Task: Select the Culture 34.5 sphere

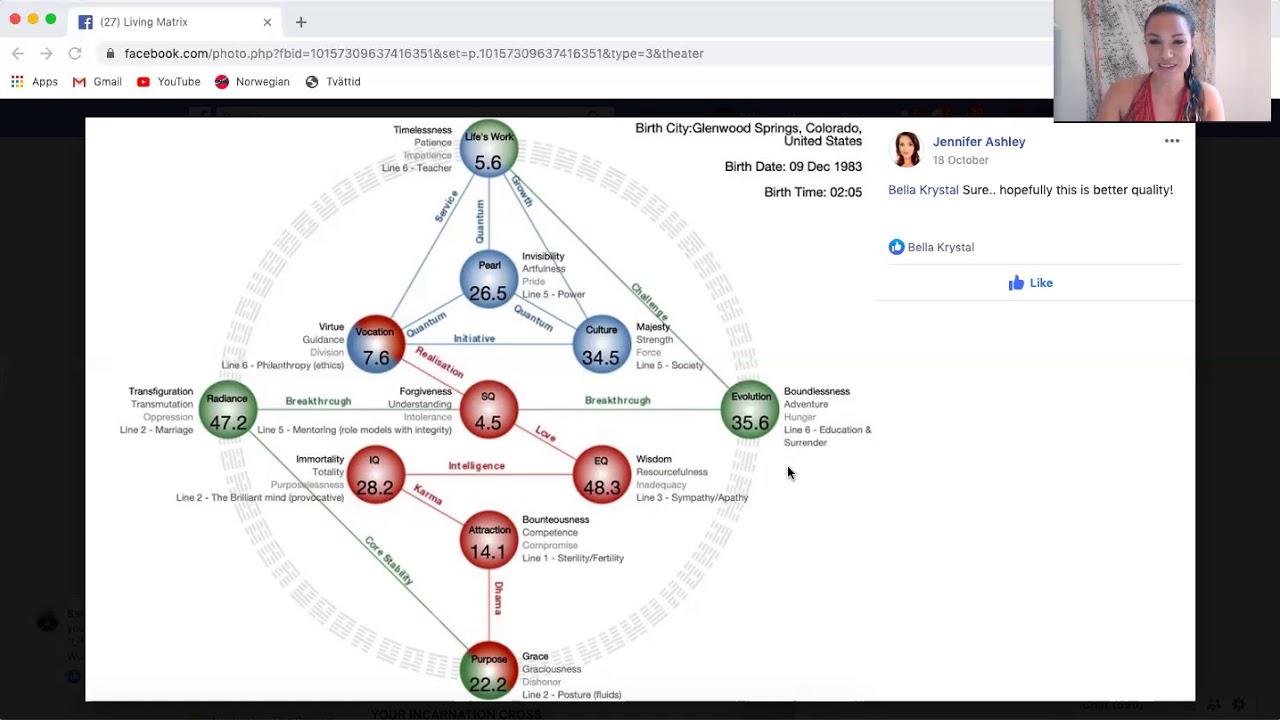Action: [601, 344]
